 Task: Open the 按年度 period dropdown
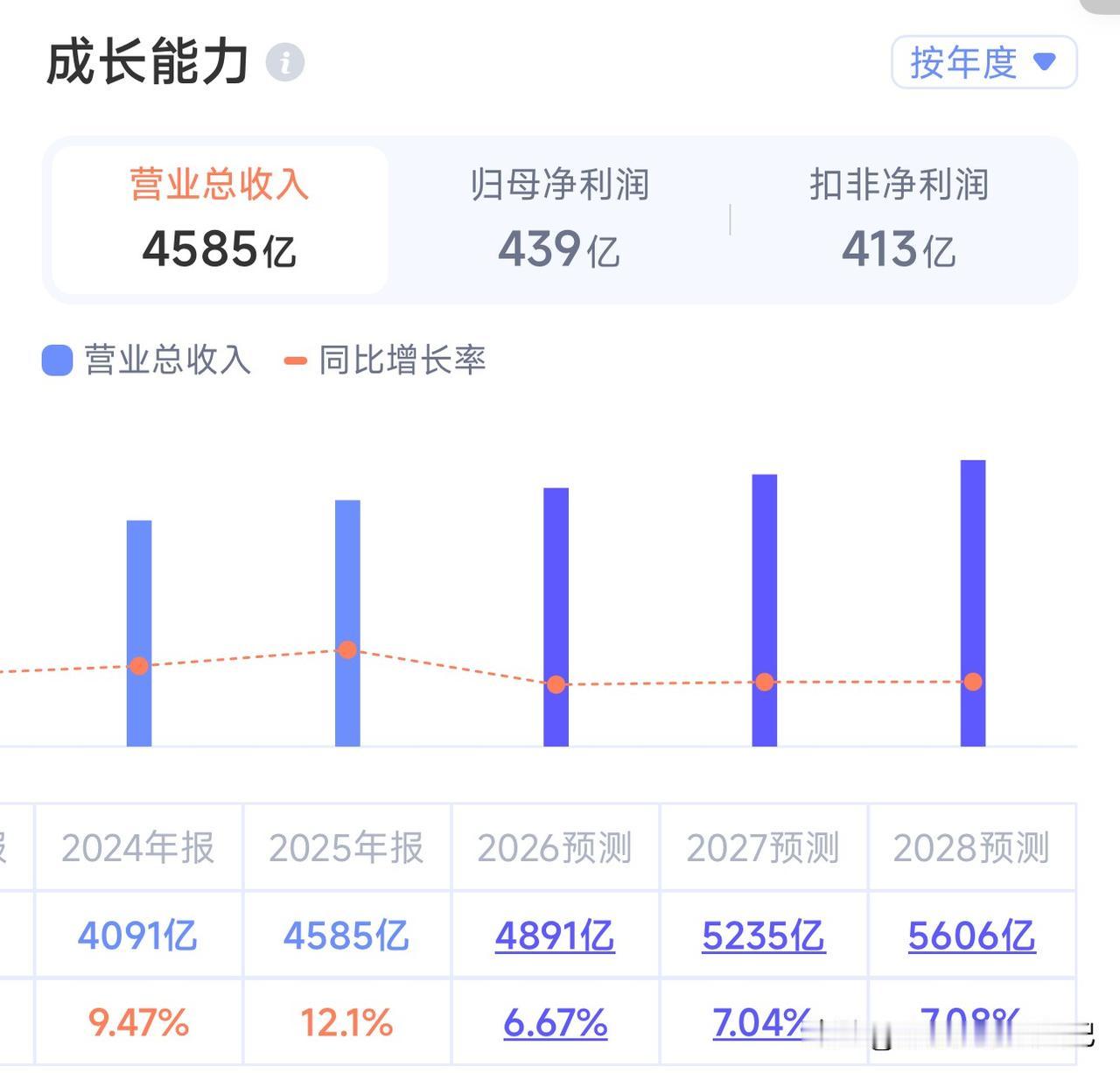(983, 62)
